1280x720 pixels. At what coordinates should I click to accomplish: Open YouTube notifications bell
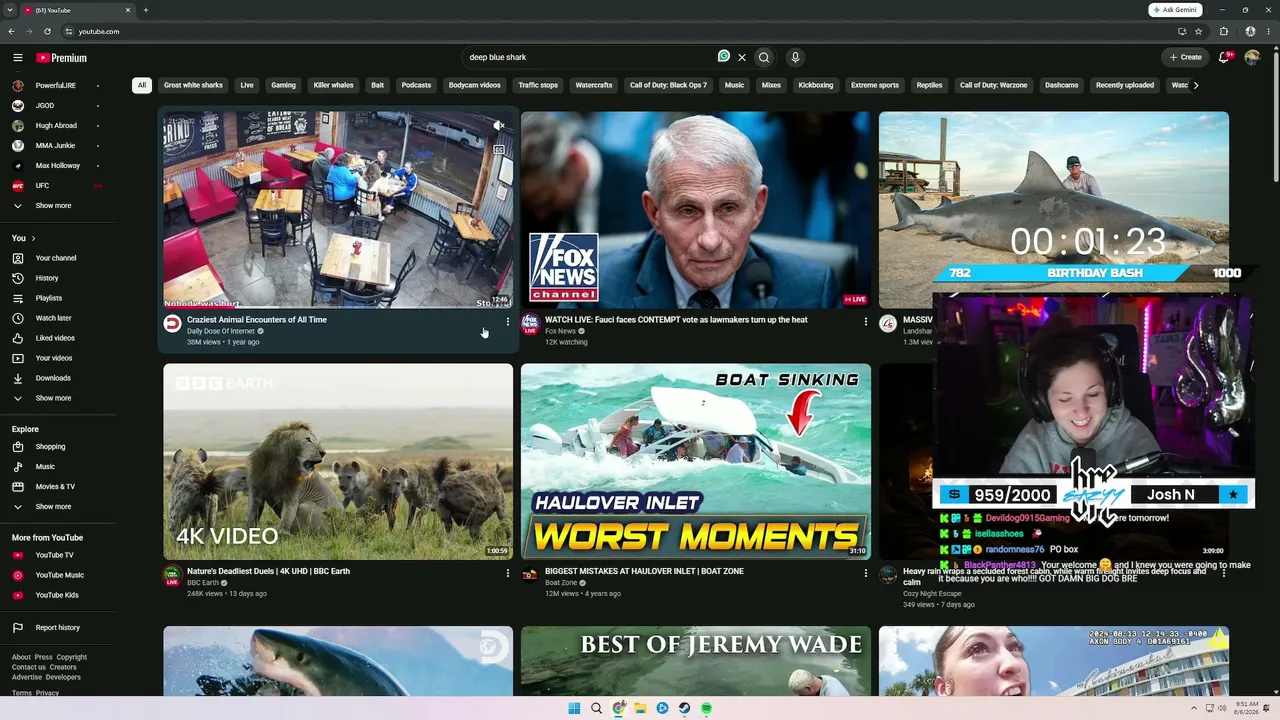click(x=1224, y=58)
